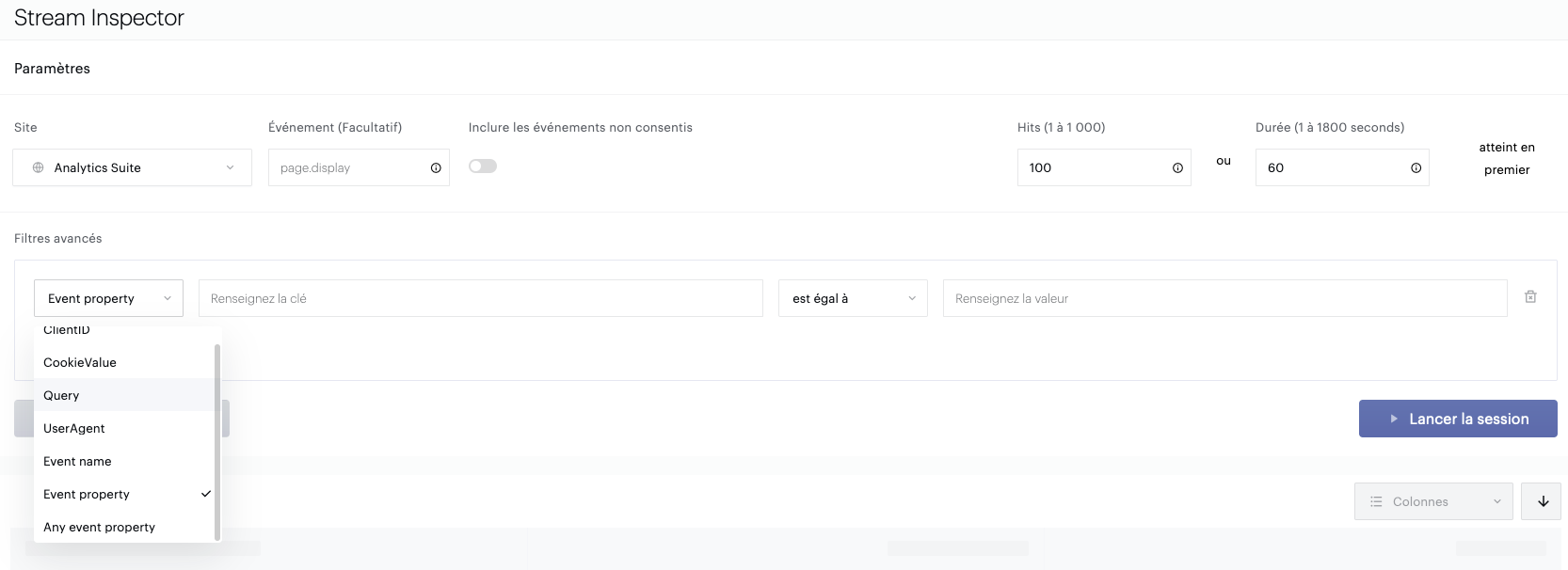Toggle Inclure les événements non consentis

pyautogui.click(x=483, y=166)
